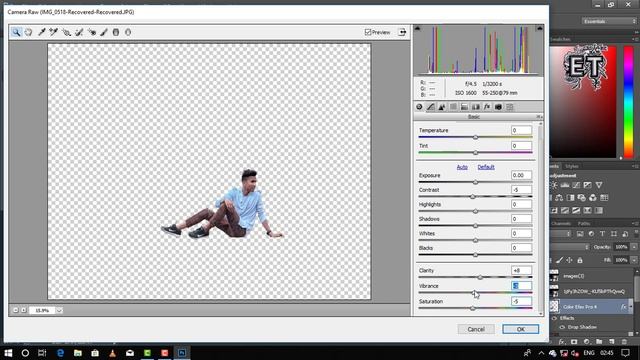Screen dimensions: 640x360
Task: Click the new group folder icon in Layers
Action: click(599, 342)
